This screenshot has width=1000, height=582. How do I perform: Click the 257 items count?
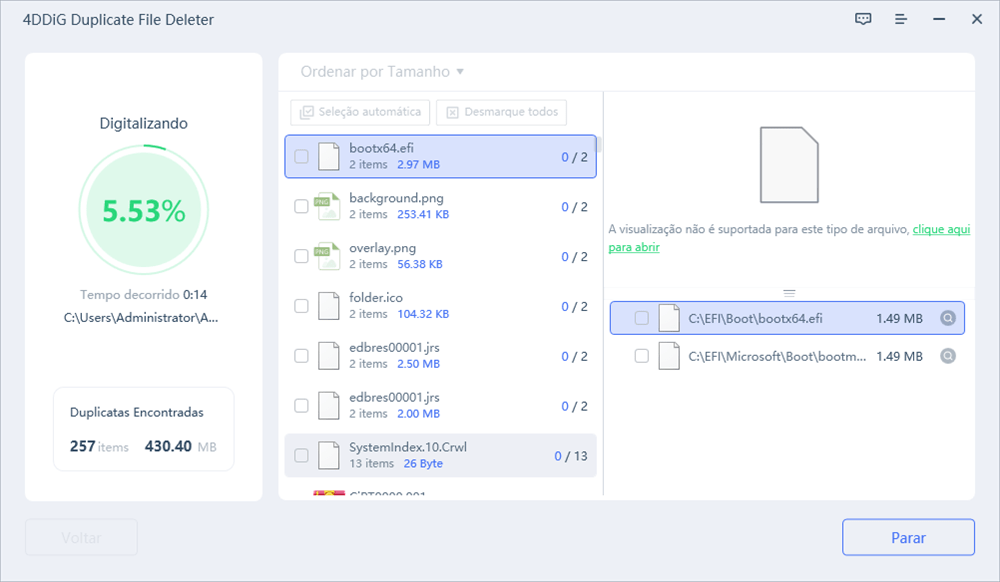99,446
